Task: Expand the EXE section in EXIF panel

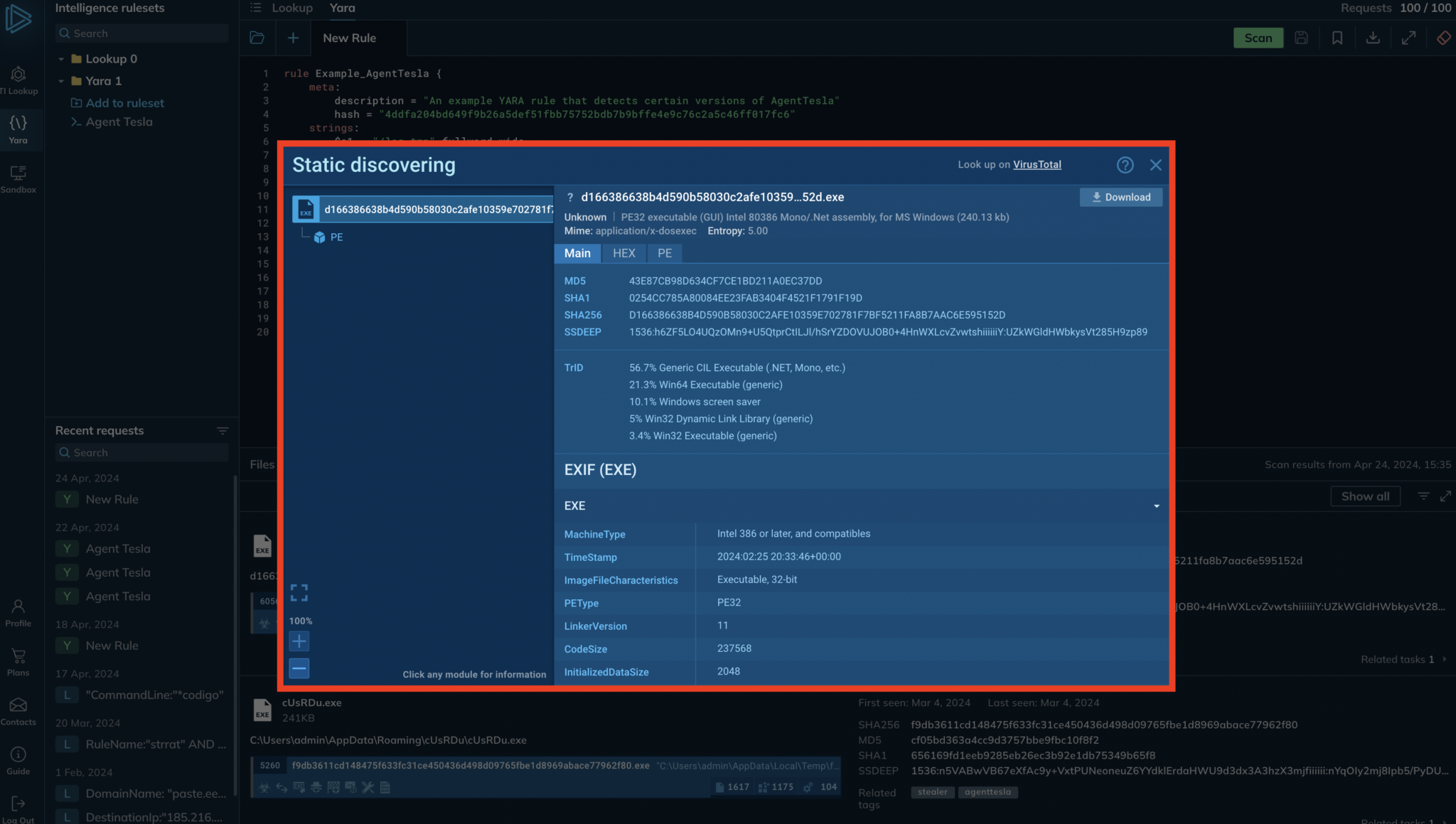Action: 1156,505
